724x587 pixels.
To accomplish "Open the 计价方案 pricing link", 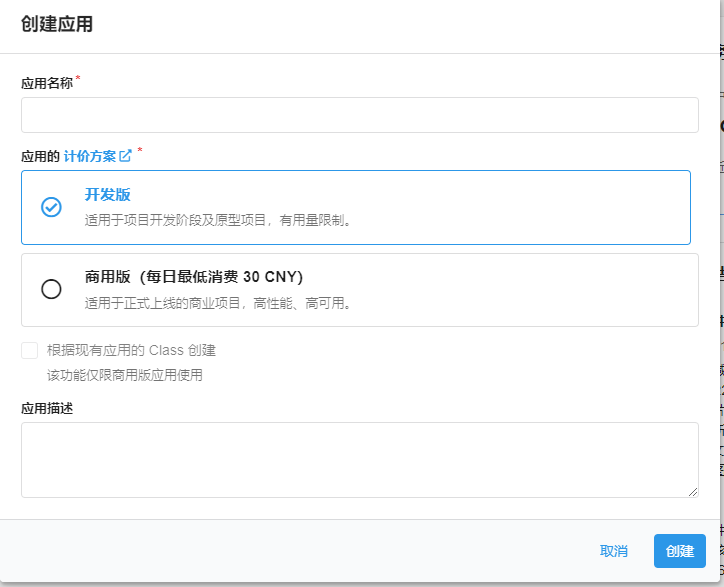I will click(x=90, y=156).
